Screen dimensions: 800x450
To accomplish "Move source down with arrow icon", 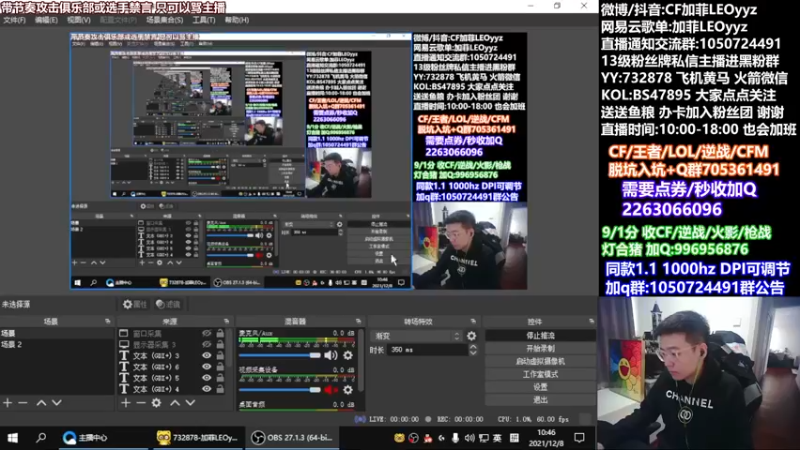I will [190, 403].
